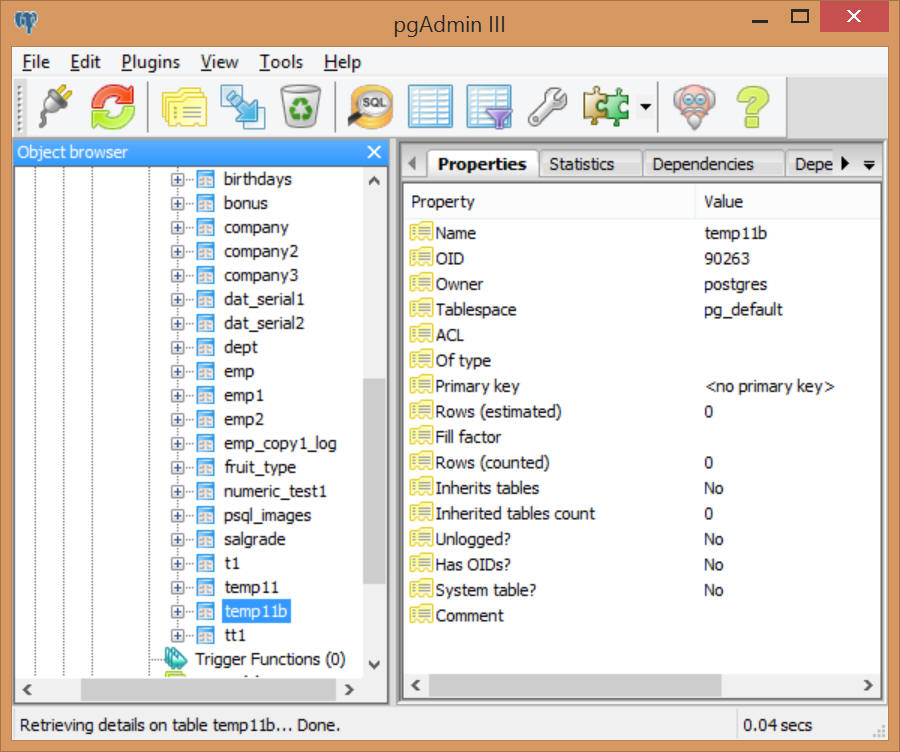
Task: Select Trigger Functions (0) node
Action: (x=270, y=659)
